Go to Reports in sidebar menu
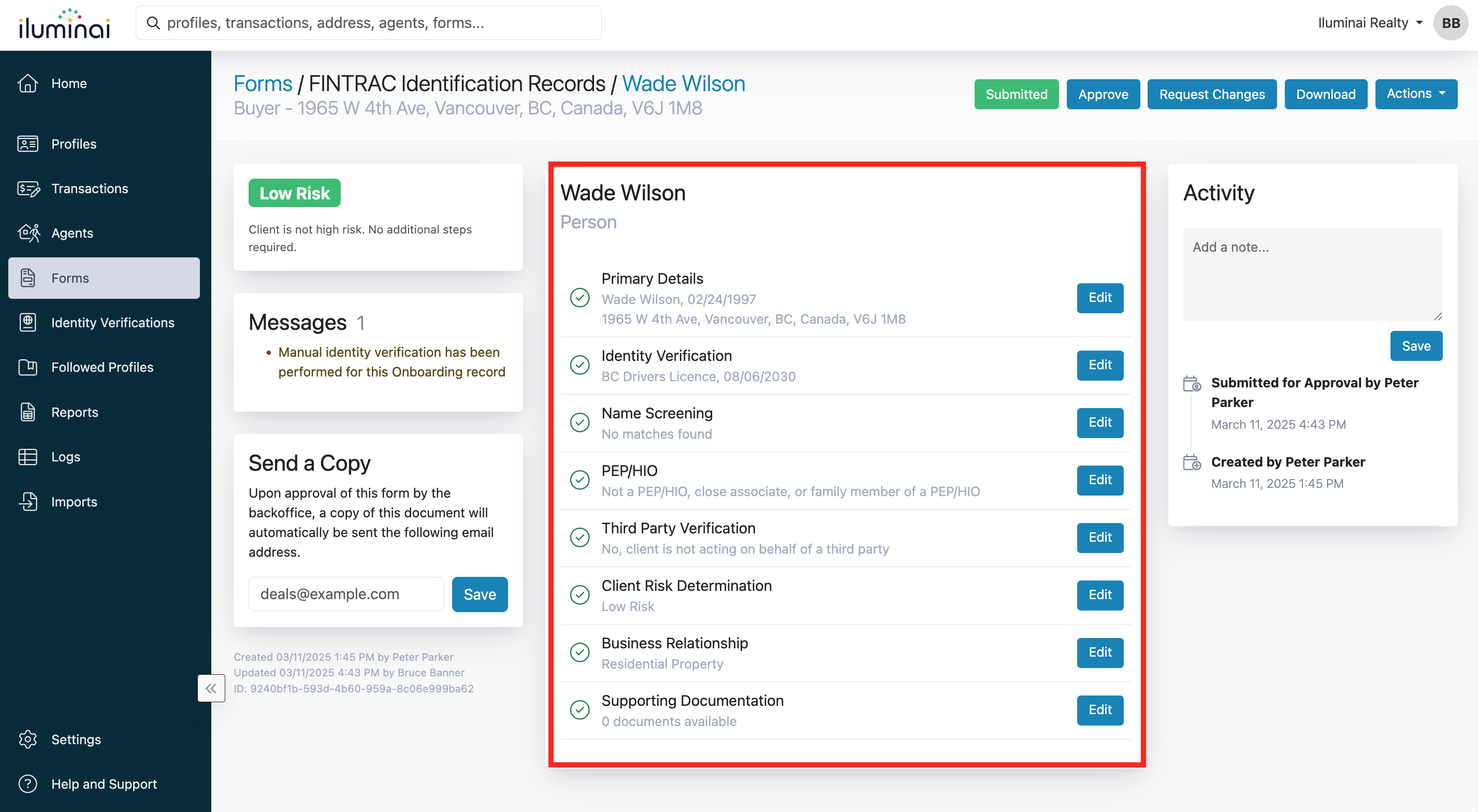Image resolution: width=1478 pixels, height=812 pixels. point(75,412)
